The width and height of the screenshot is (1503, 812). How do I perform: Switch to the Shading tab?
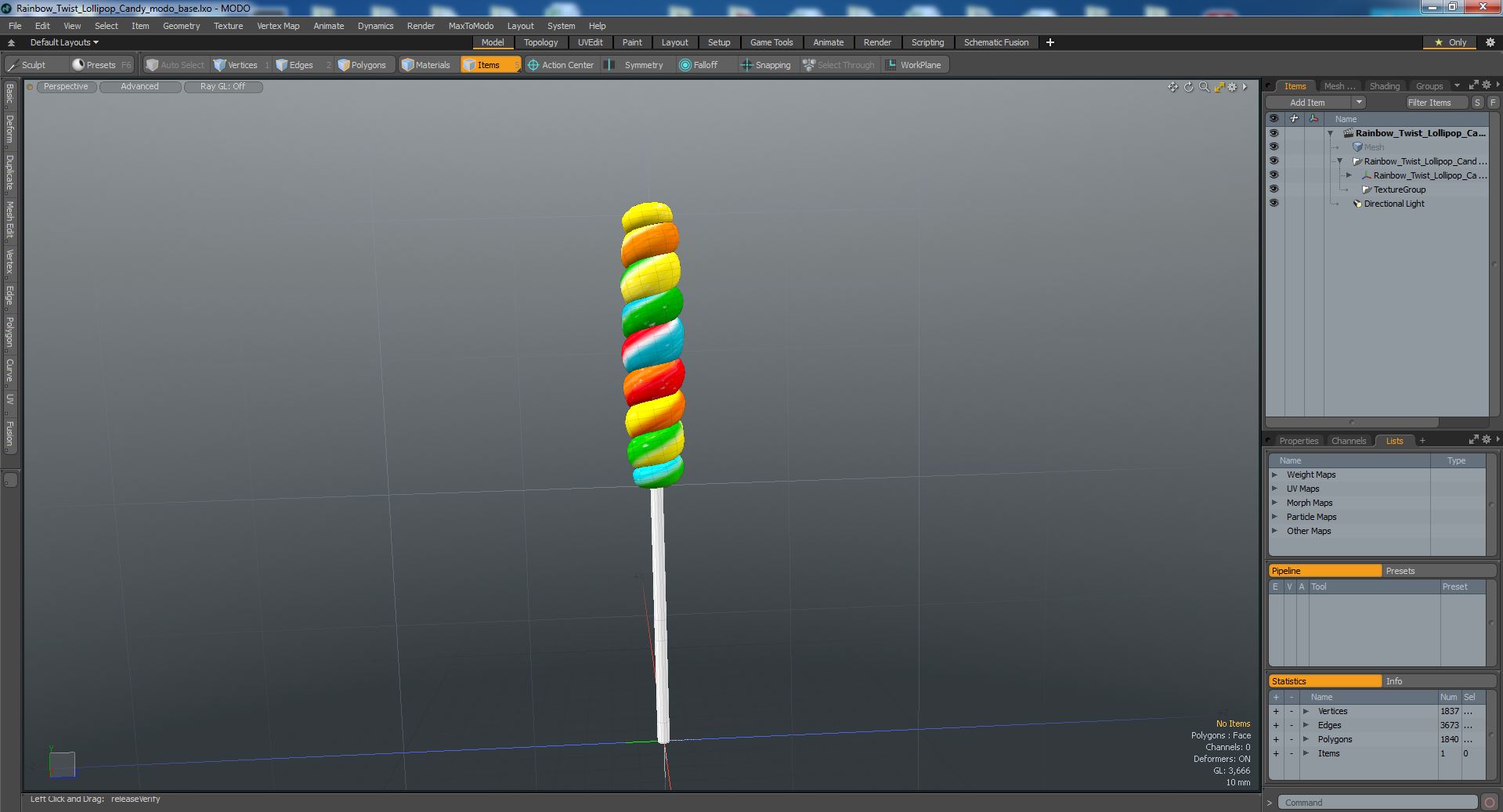point(1384,86)
